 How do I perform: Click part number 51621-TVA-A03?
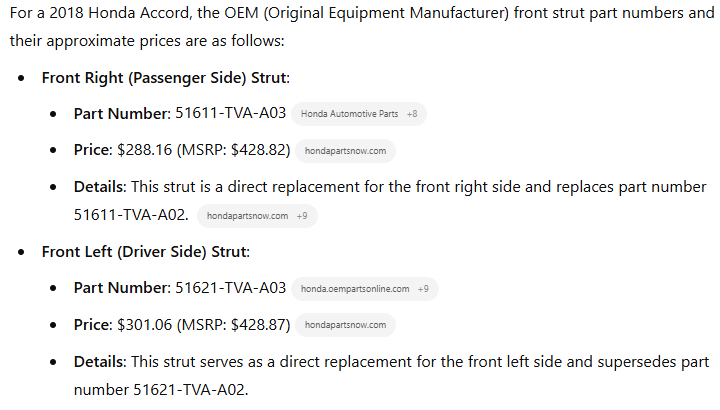point(230,288)
